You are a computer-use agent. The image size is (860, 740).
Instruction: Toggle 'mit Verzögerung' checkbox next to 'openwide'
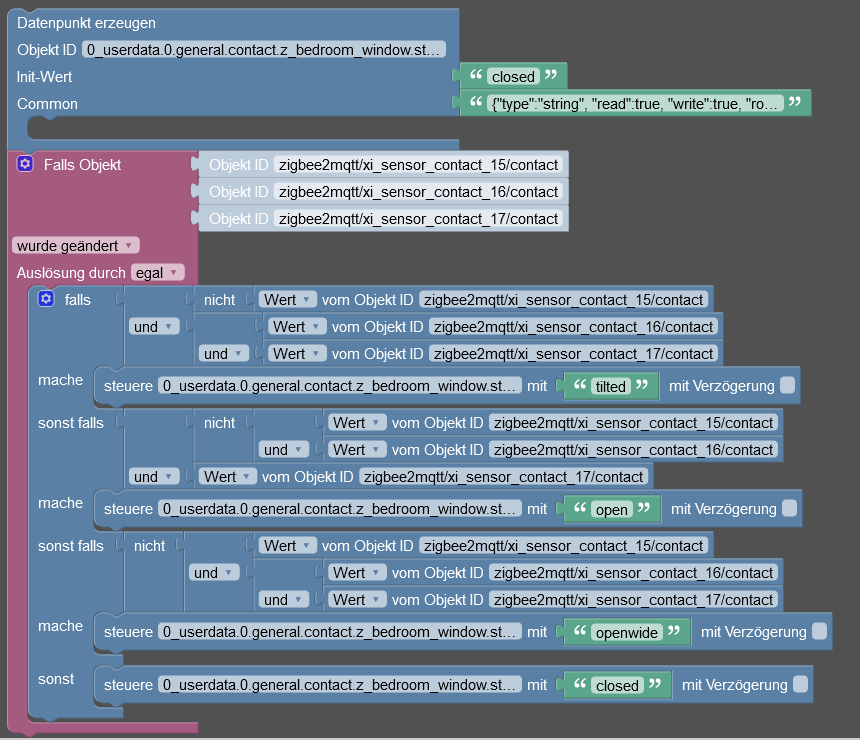click(820, 632)
